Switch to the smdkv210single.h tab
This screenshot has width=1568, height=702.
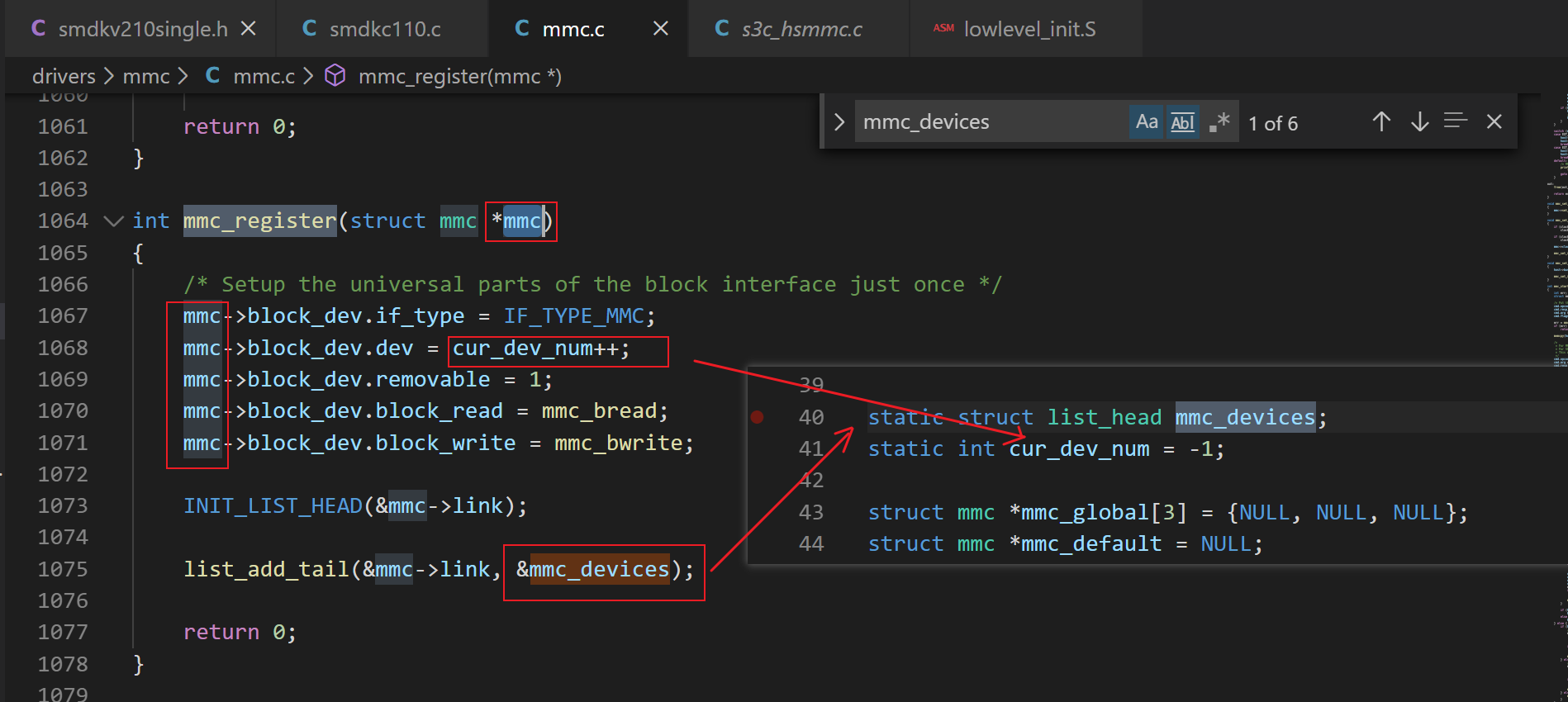(x=142, y=29)
